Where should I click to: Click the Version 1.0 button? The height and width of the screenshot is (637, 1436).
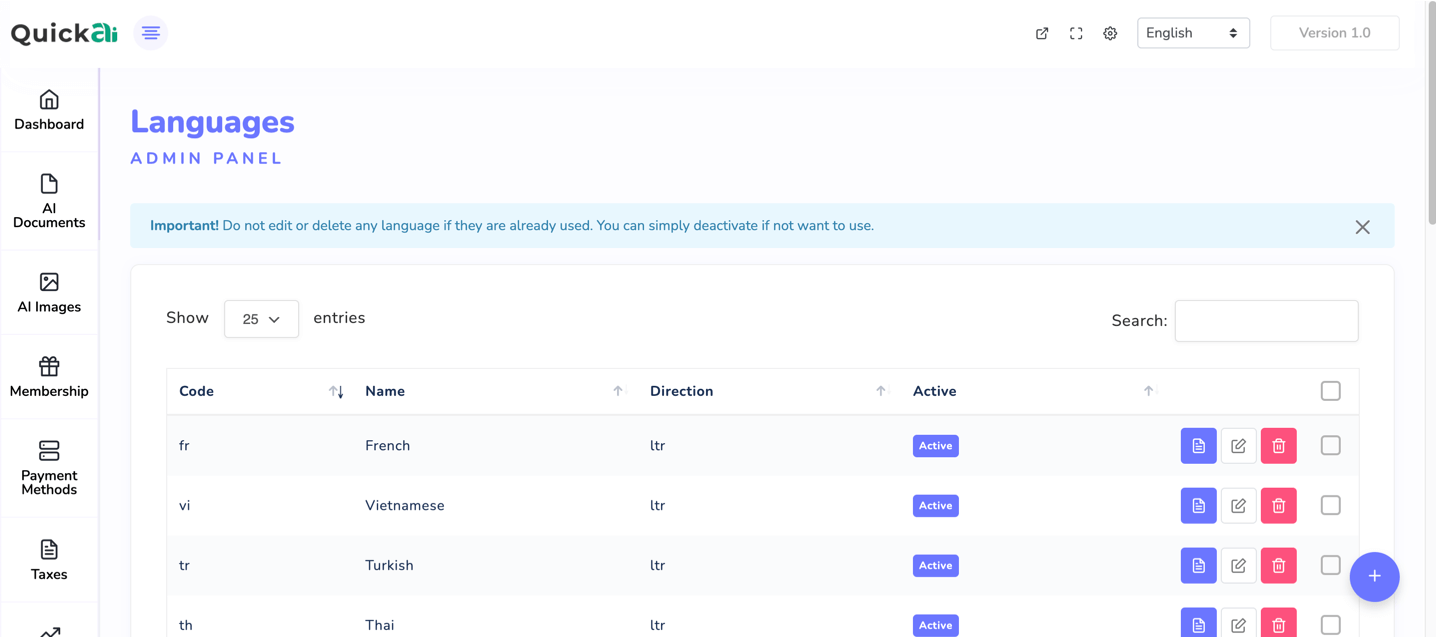pyautogui.click(x=1334, y=33)
